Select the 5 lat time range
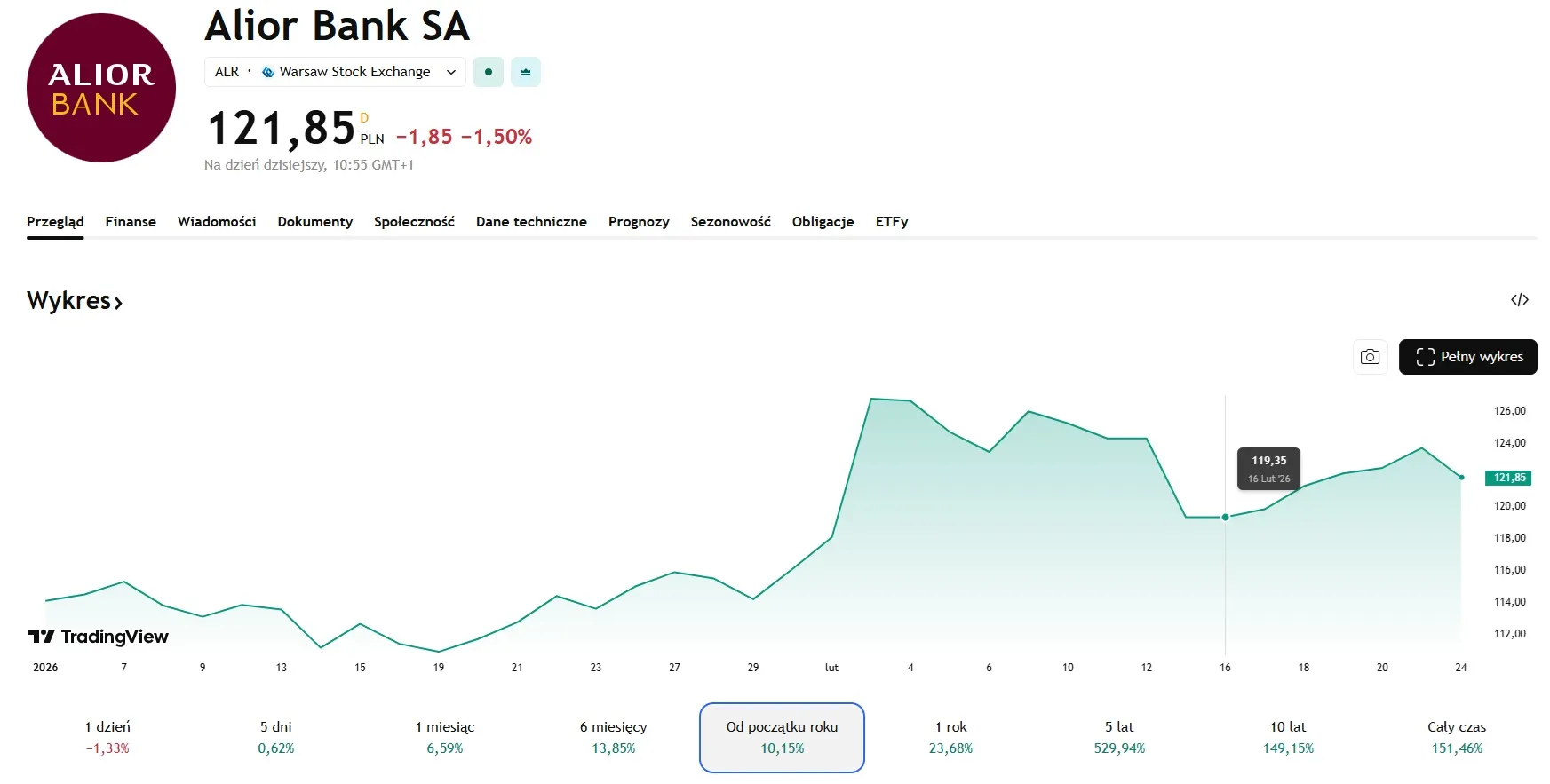 tap(1119, 737)
